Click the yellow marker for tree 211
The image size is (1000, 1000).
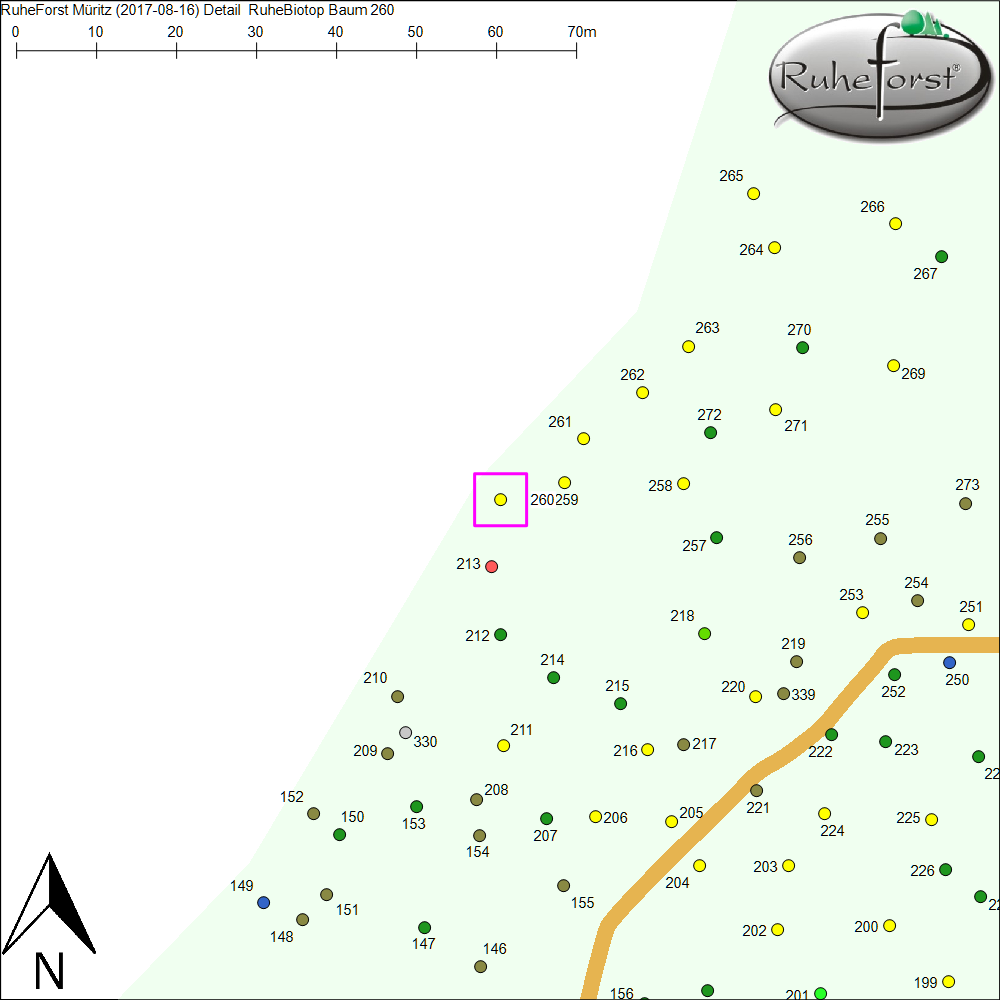point(504,746)
